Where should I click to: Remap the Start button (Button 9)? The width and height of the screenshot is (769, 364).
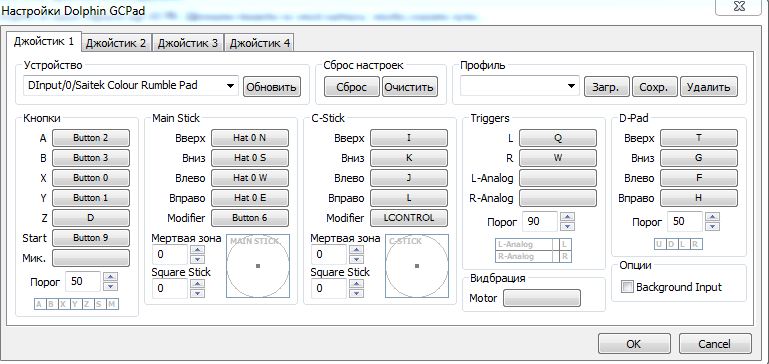[x=91, y=238]
